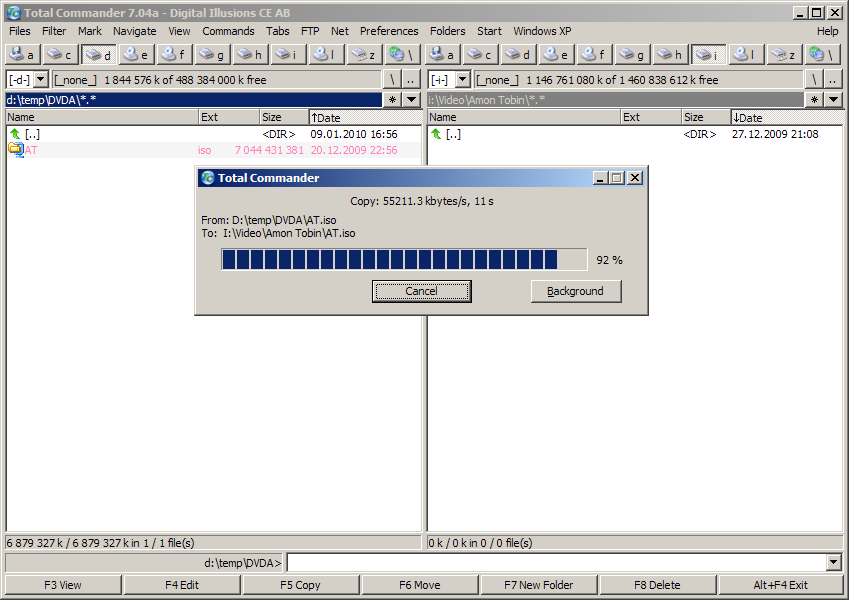Select drive h in right panel drive bar

(670, 55)
